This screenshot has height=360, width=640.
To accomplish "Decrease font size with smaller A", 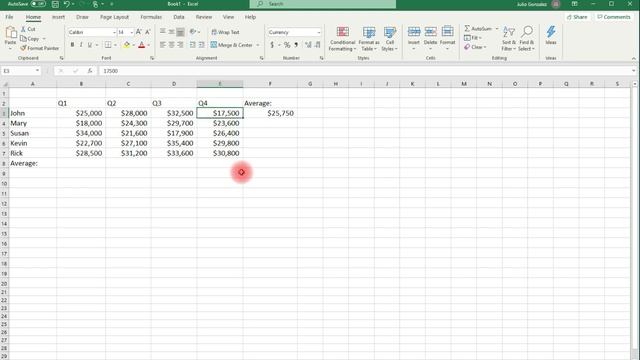I will (x=147, y=32).
